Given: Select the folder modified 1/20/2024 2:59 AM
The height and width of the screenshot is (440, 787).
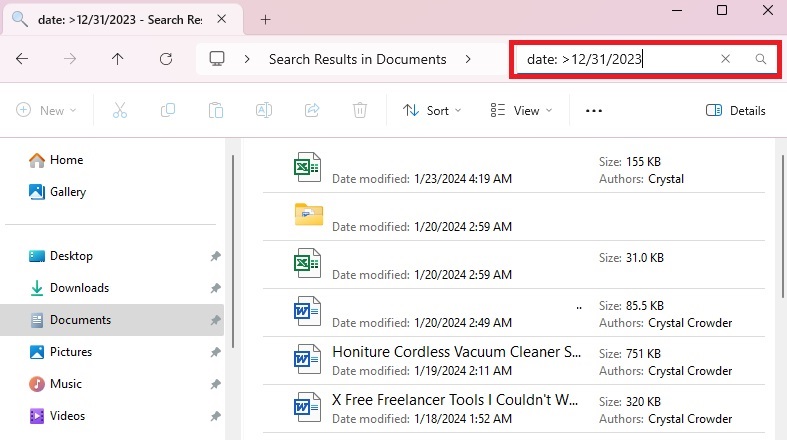Looking at the screenshot, I should (x=513, y=217).
